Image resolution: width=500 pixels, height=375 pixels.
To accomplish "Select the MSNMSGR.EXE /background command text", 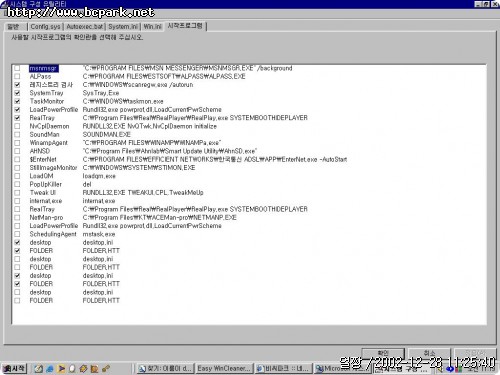I will pyautogui.click(x=187, y=68).
